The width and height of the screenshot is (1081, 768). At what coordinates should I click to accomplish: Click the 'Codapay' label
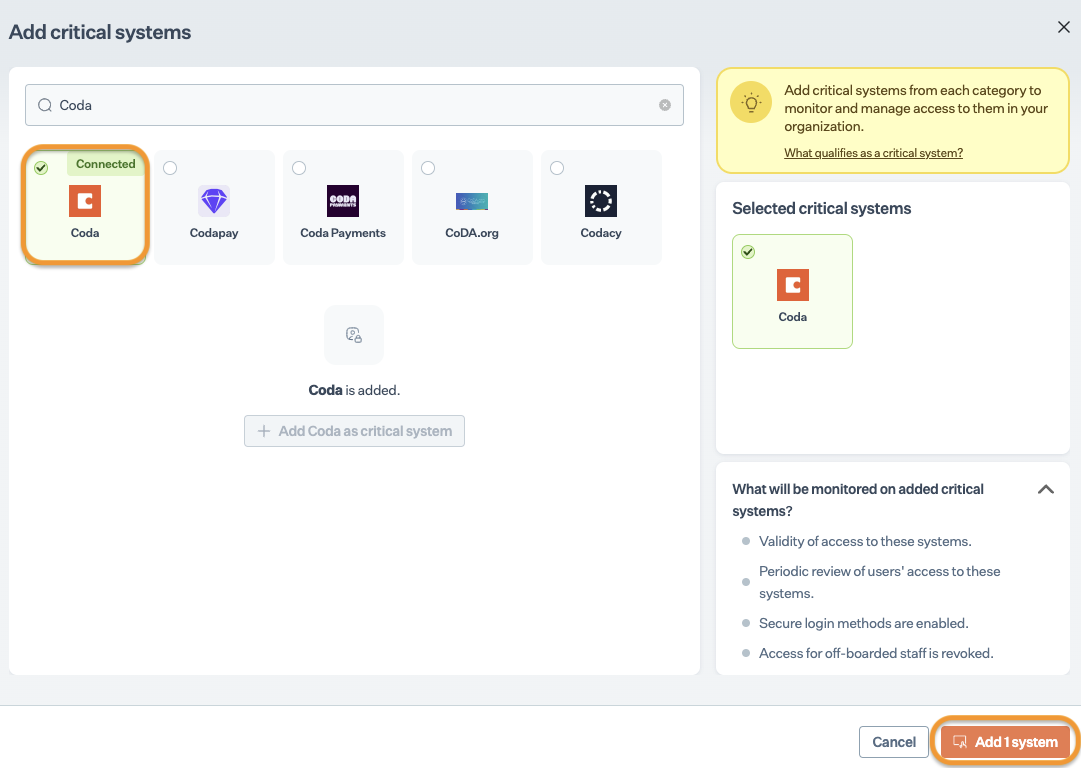click(x=214, y=233)
